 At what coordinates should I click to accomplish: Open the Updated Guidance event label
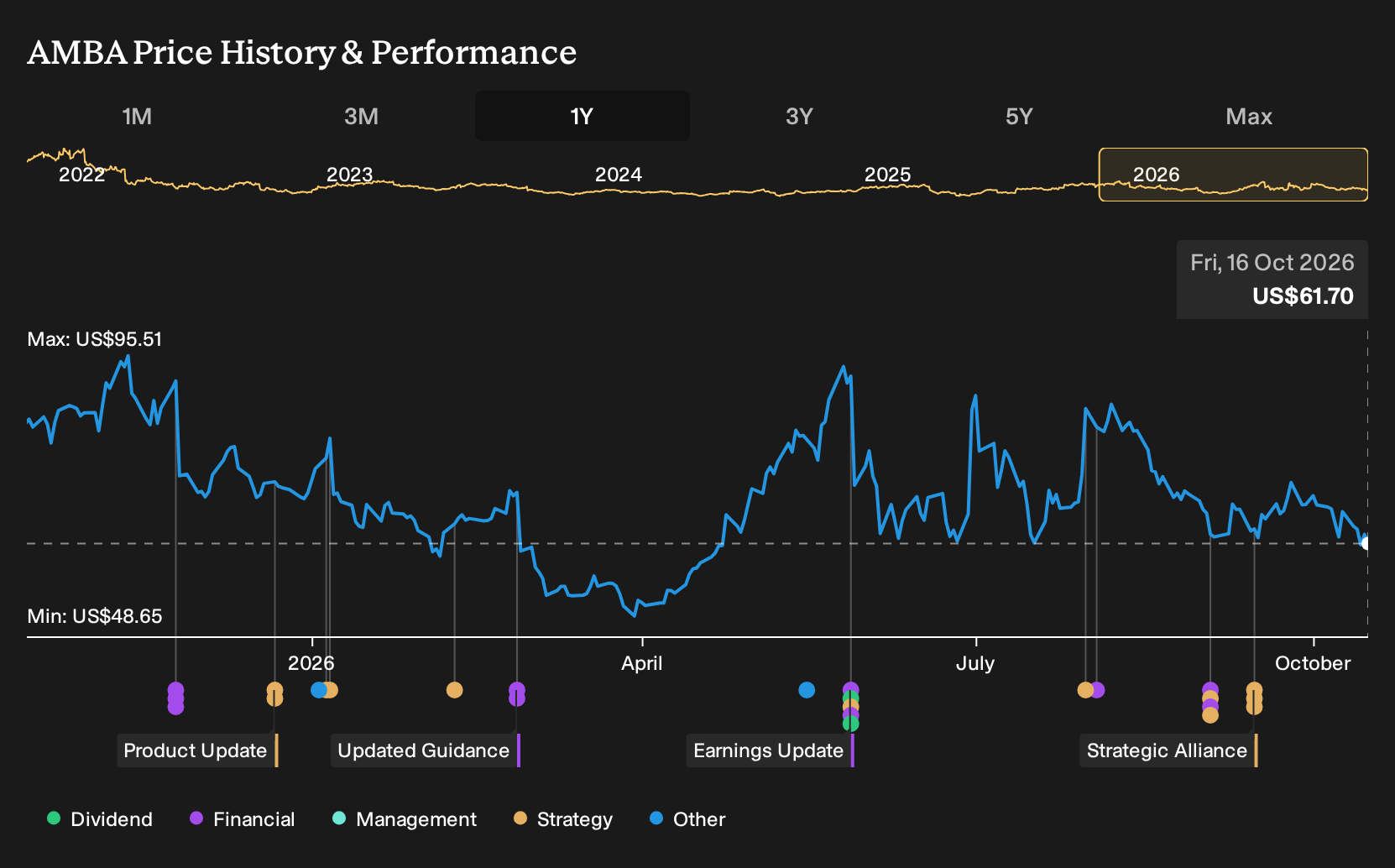425,750
